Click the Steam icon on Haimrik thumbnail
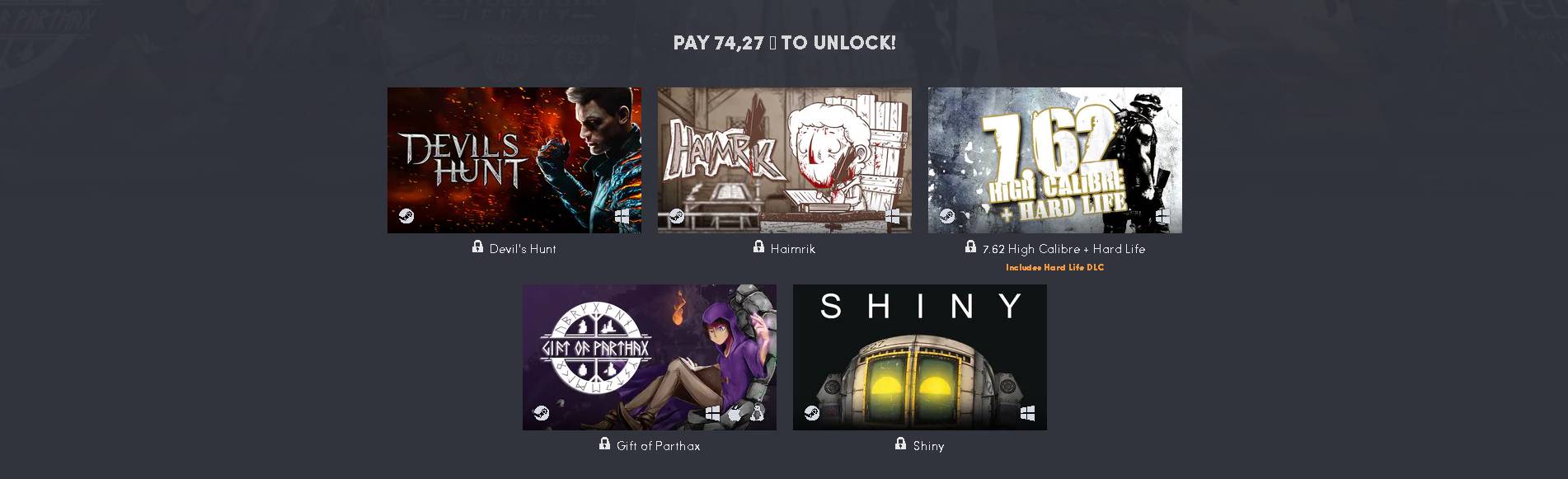The height and width of the screenshot is (479, 1568). (677, 216)
